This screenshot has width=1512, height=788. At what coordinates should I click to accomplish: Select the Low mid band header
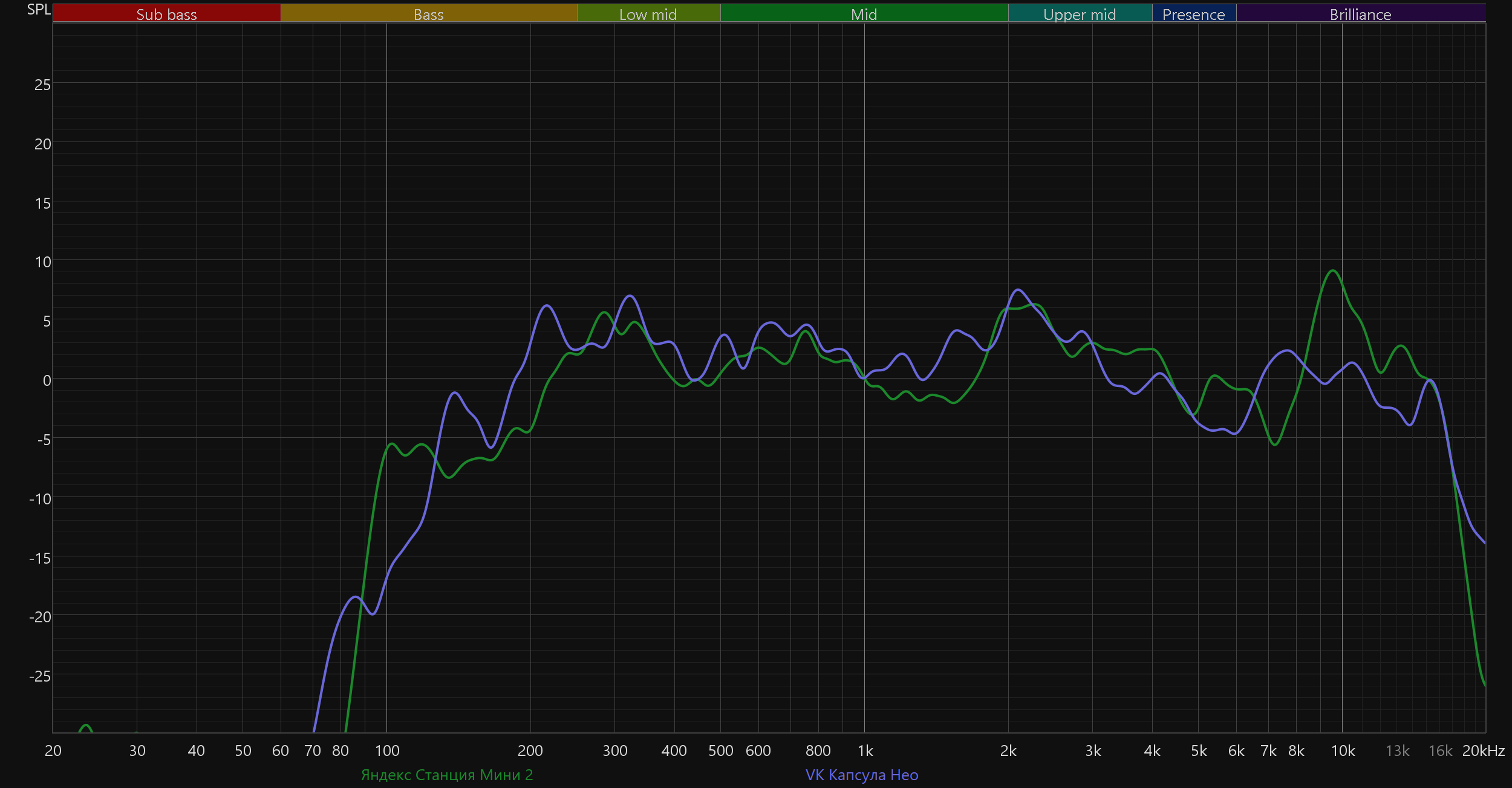click(648, 14)
